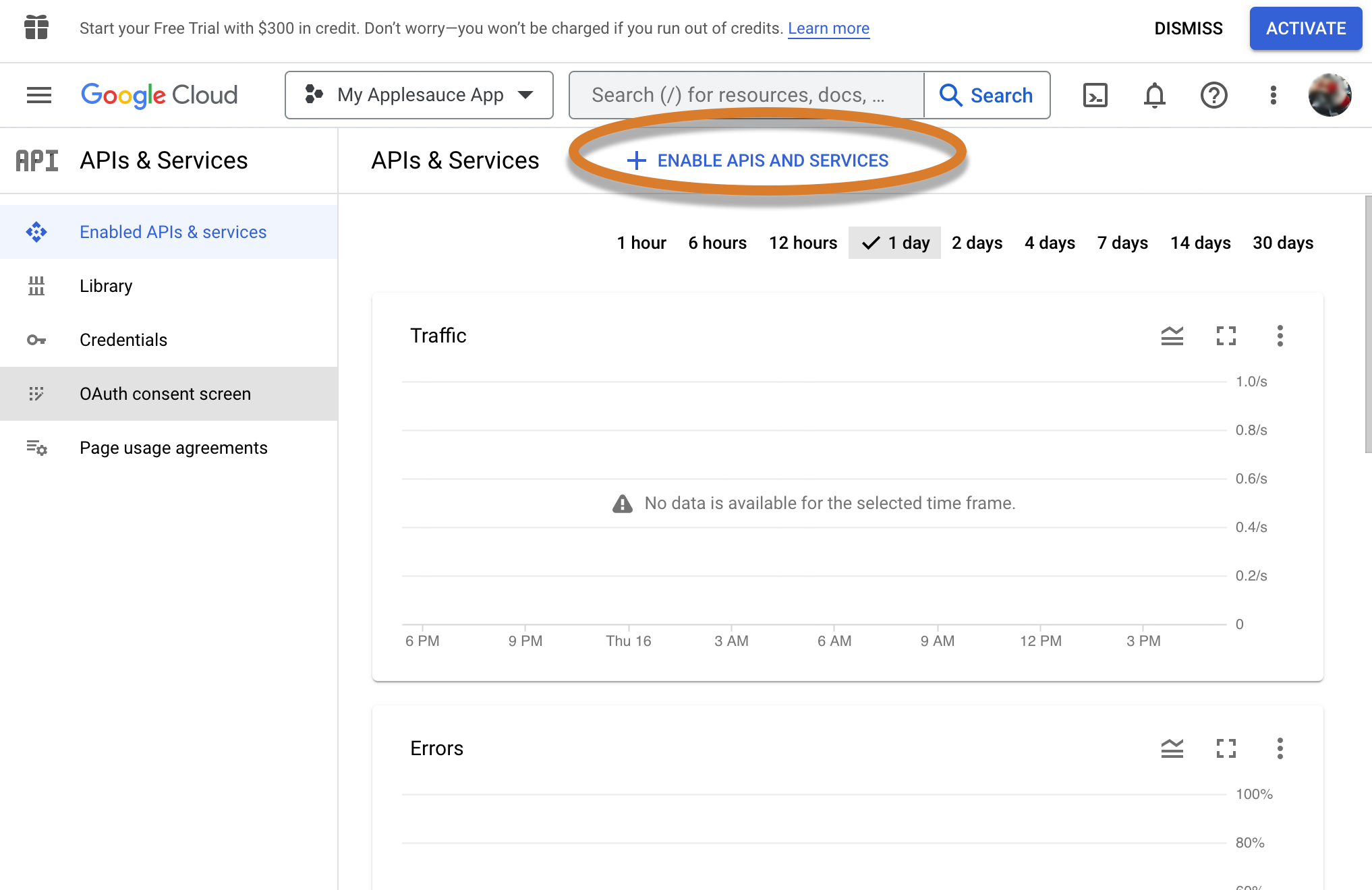1372x890 pixels.
Task: Open the notifications bell
Action: click(x=1155, y=95)
